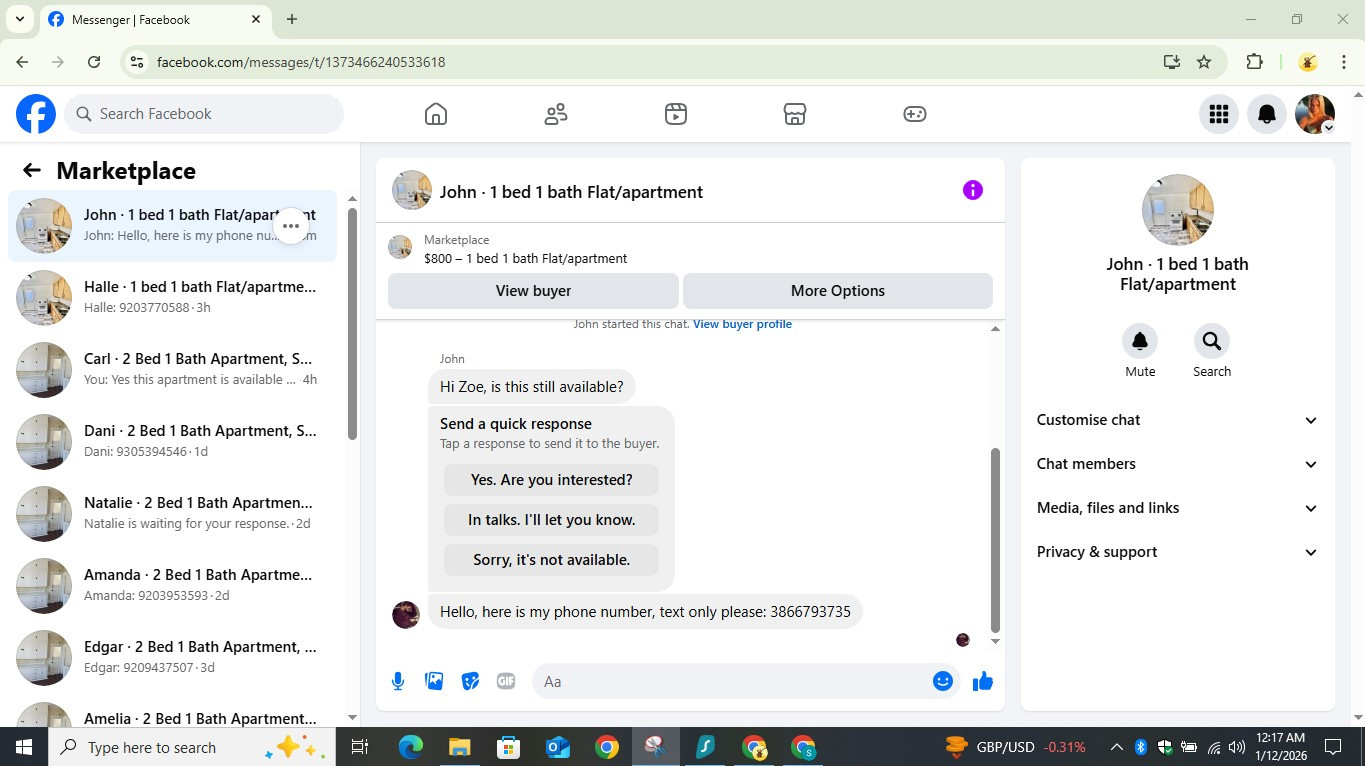The height and width of the screenshot is (766, 1365).
Task: Open Microsoft Edge from taskbar
Action: pos(410,747)
